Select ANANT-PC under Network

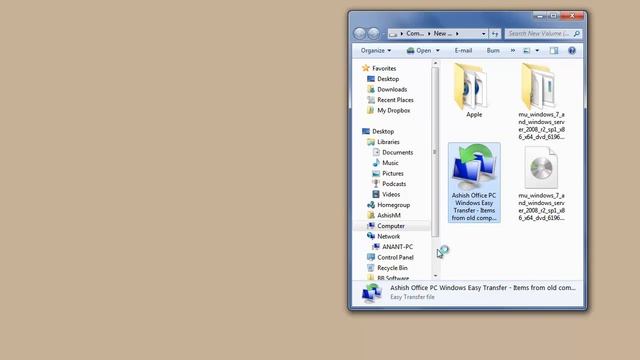click(397, 247)
